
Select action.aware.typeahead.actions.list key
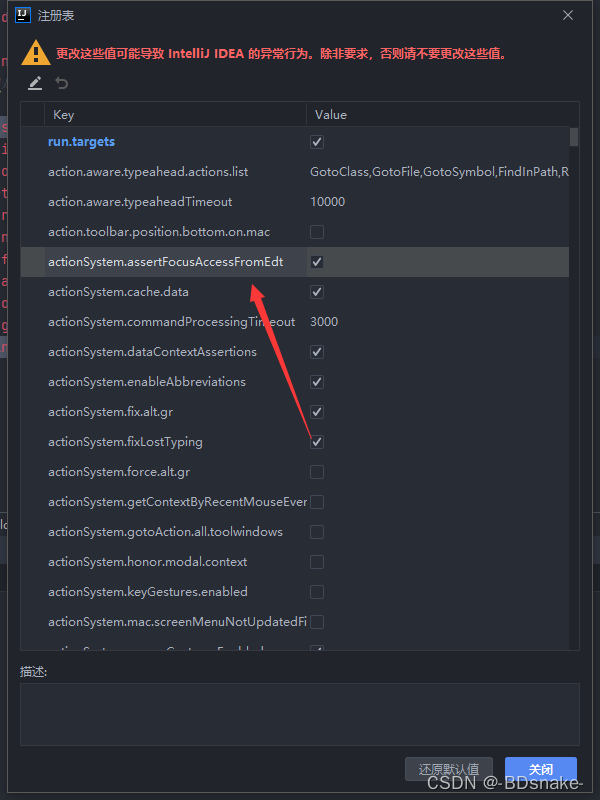(x=148, y=172)
